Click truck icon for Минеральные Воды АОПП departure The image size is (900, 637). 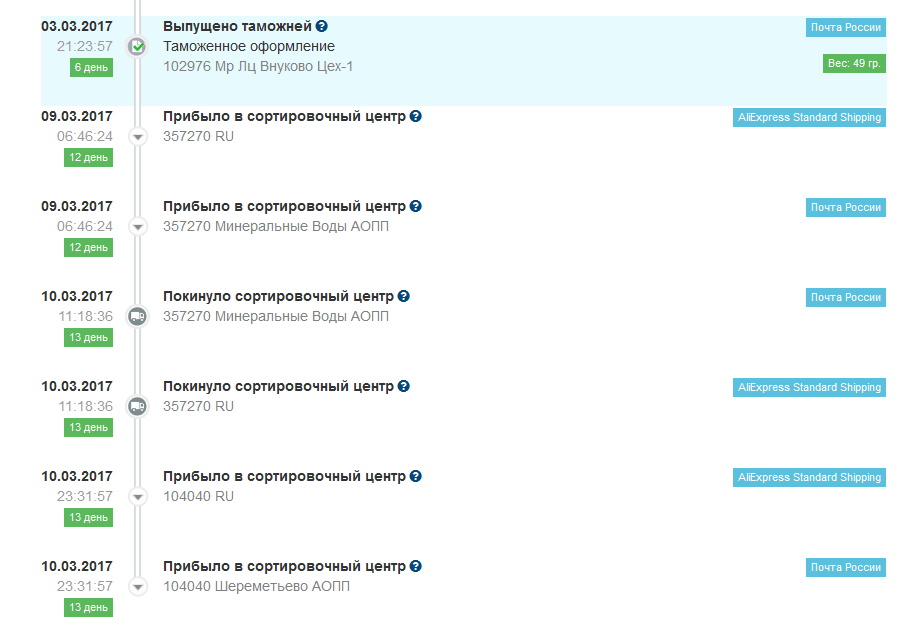(138, 316)
